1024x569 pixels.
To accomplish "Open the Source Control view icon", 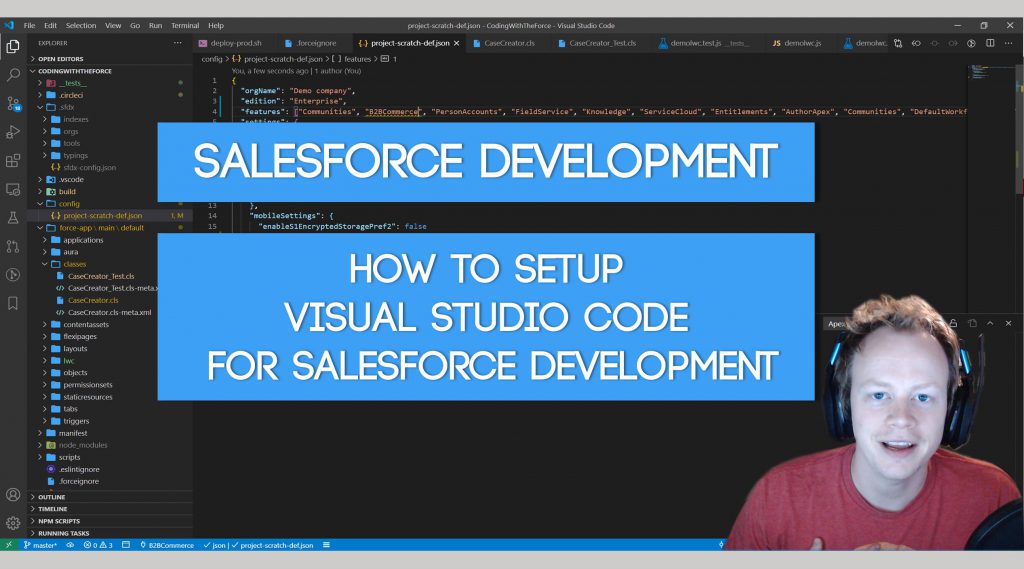I will click(x=12, y=103).
